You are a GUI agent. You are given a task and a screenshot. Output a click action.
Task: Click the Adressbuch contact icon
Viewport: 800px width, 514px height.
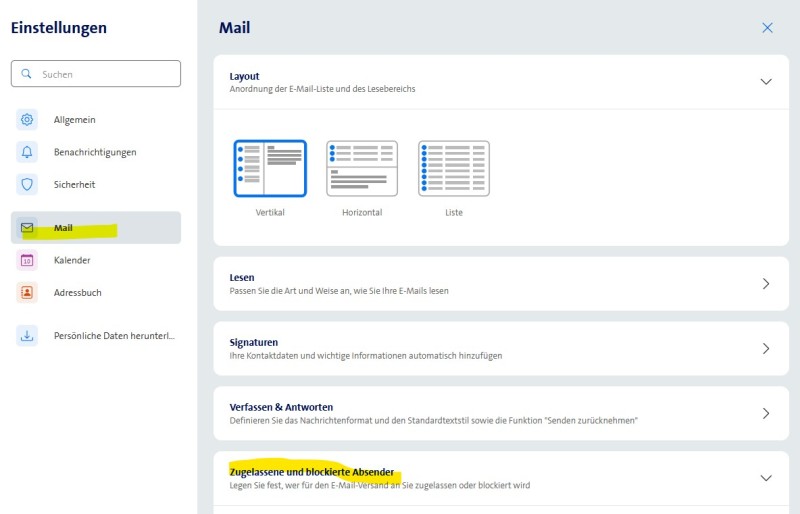pos(27,292)
